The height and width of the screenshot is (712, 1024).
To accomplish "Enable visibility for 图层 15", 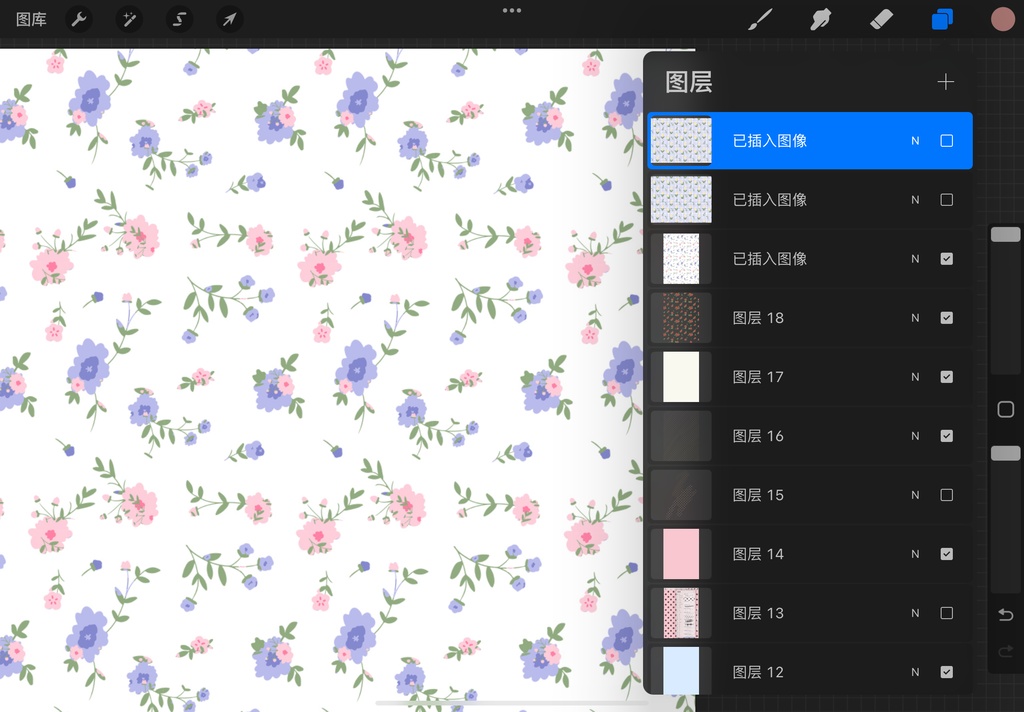I will coord(946,494).
